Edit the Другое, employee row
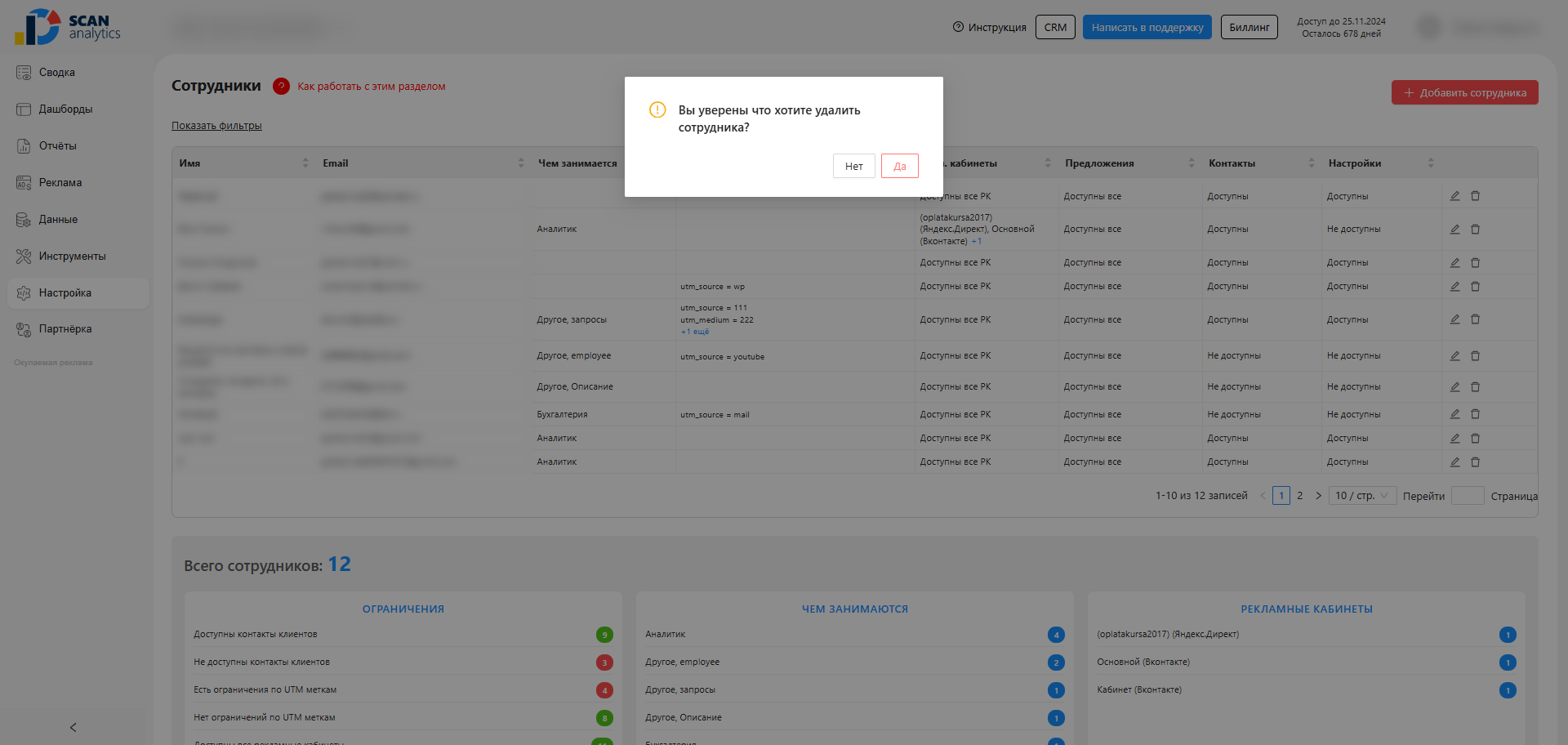The width and height of the screenshot is (1568, 745). click(x=1454, y=356)
